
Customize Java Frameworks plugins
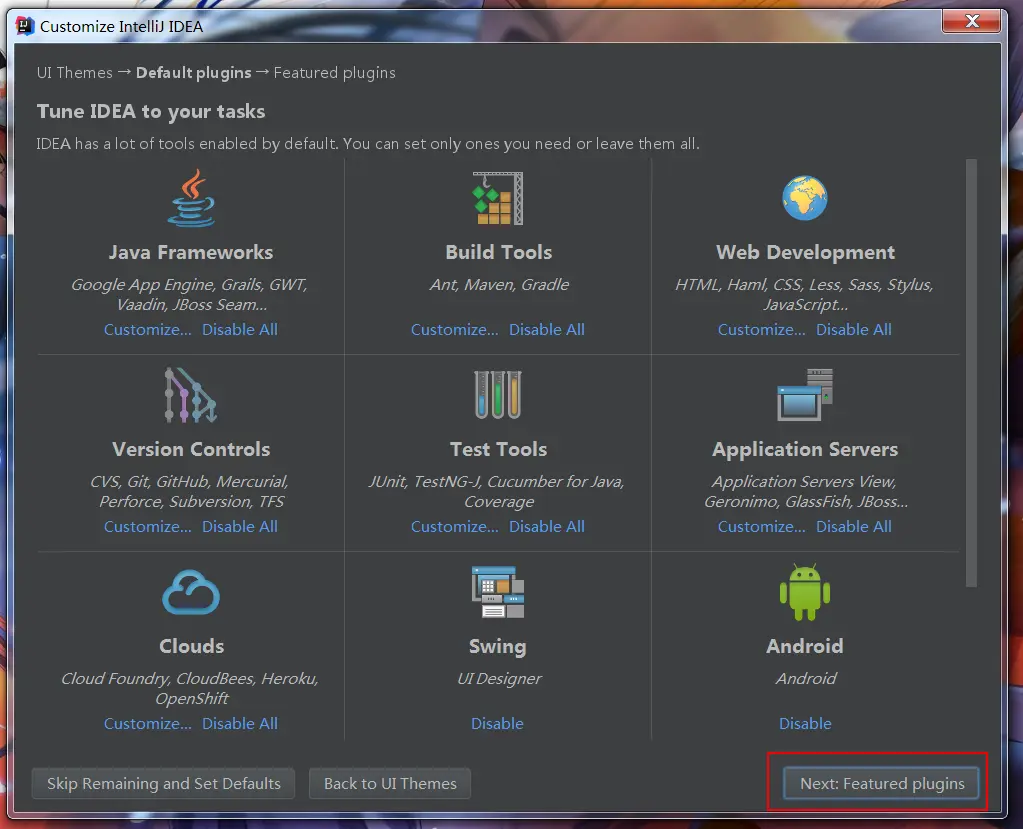[147, 329]
